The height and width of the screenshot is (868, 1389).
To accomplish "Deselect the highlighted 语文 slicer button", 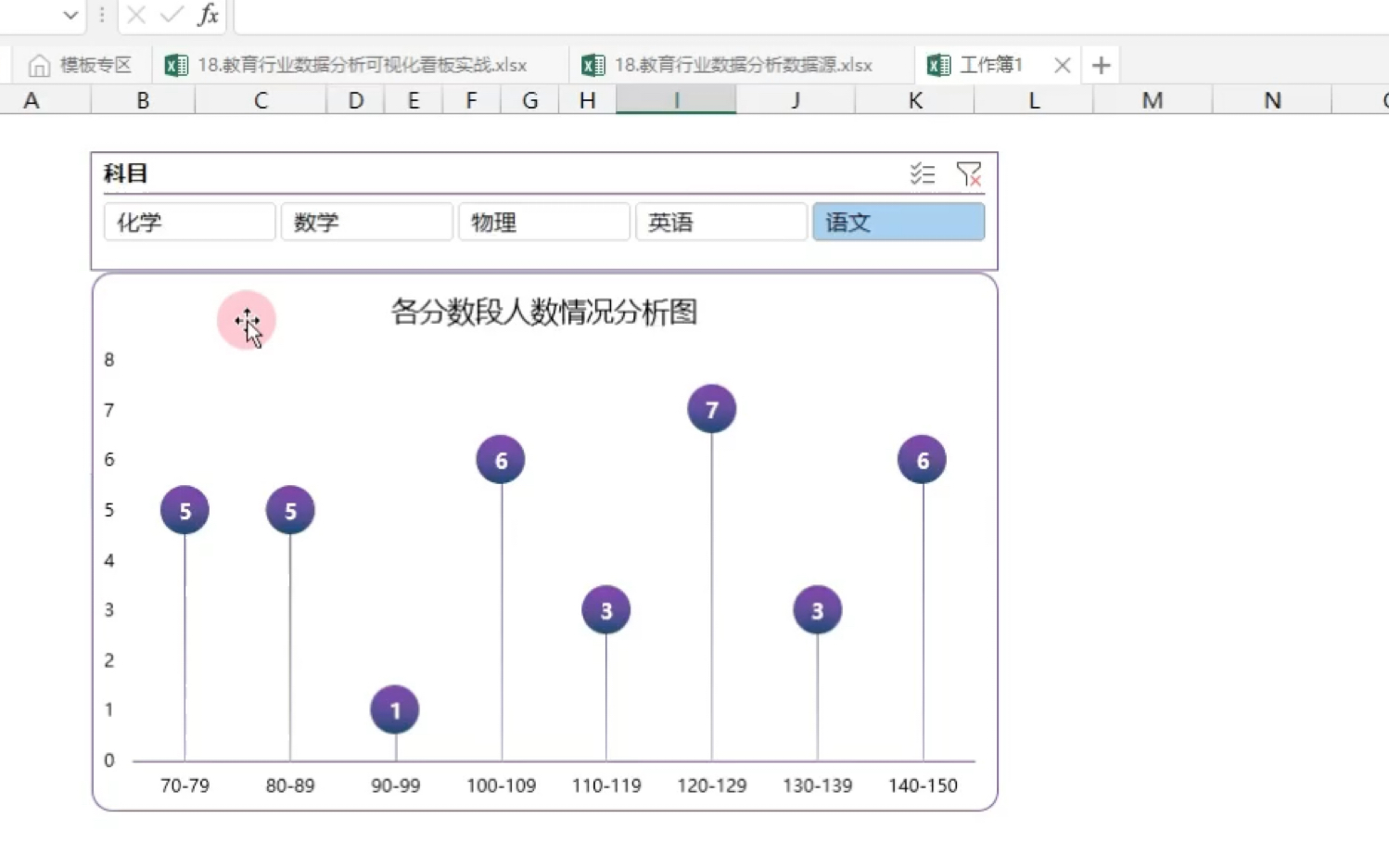I will coord(898,222).
